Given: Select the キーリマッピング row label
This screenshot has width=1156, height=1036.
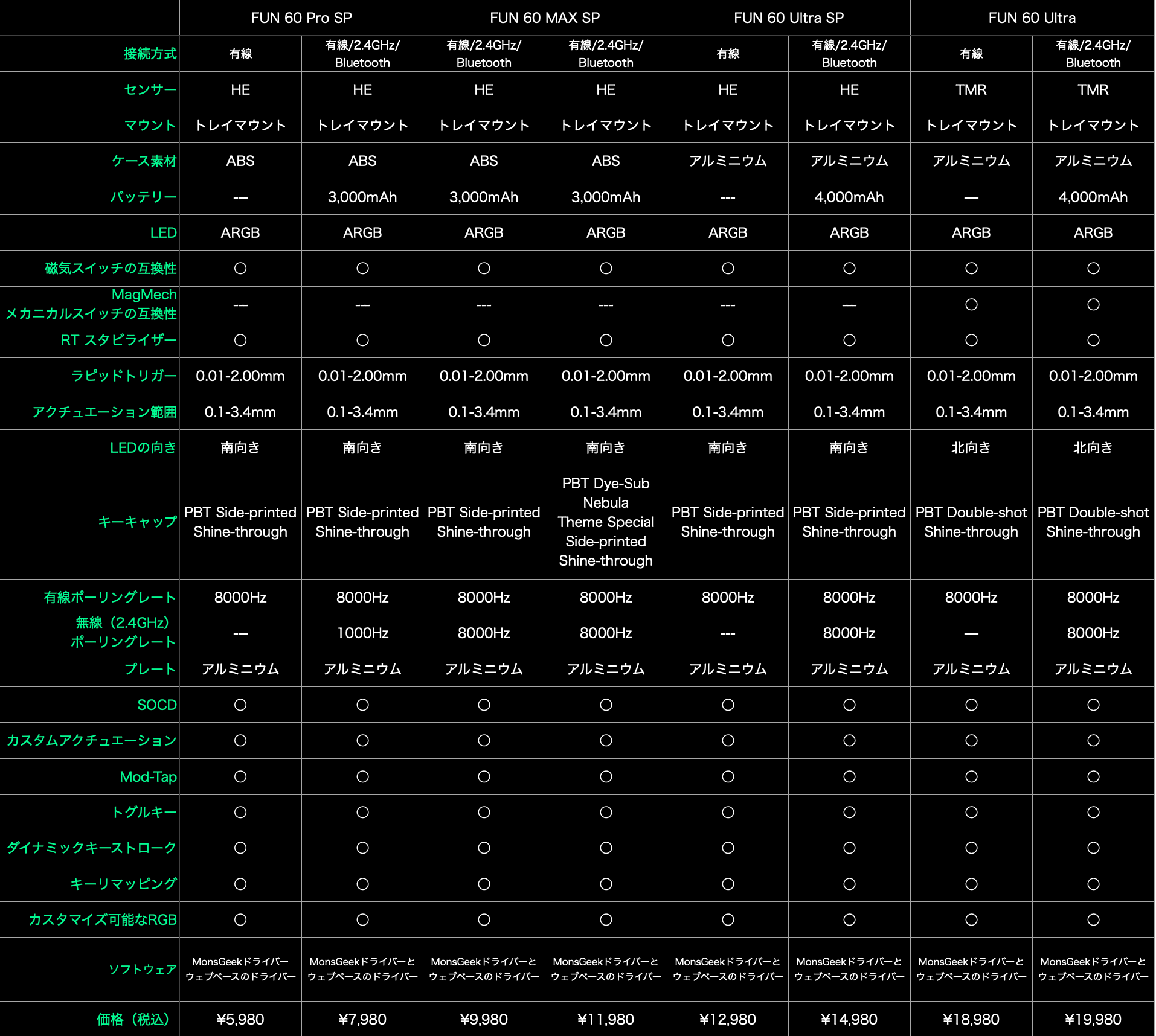Looking at the screenshot, I should tap(124, 884).
